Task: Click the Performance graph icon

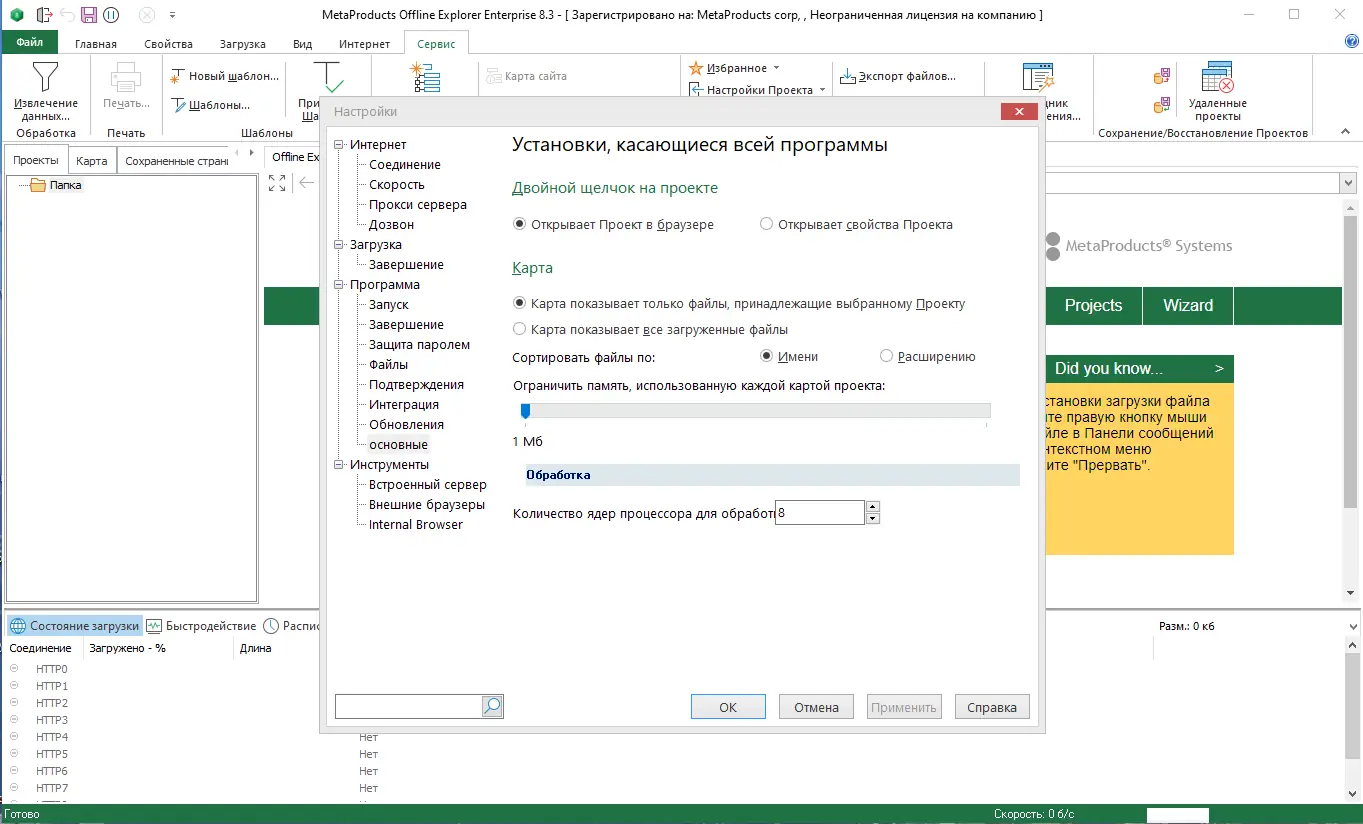Action: click(154, 626)
